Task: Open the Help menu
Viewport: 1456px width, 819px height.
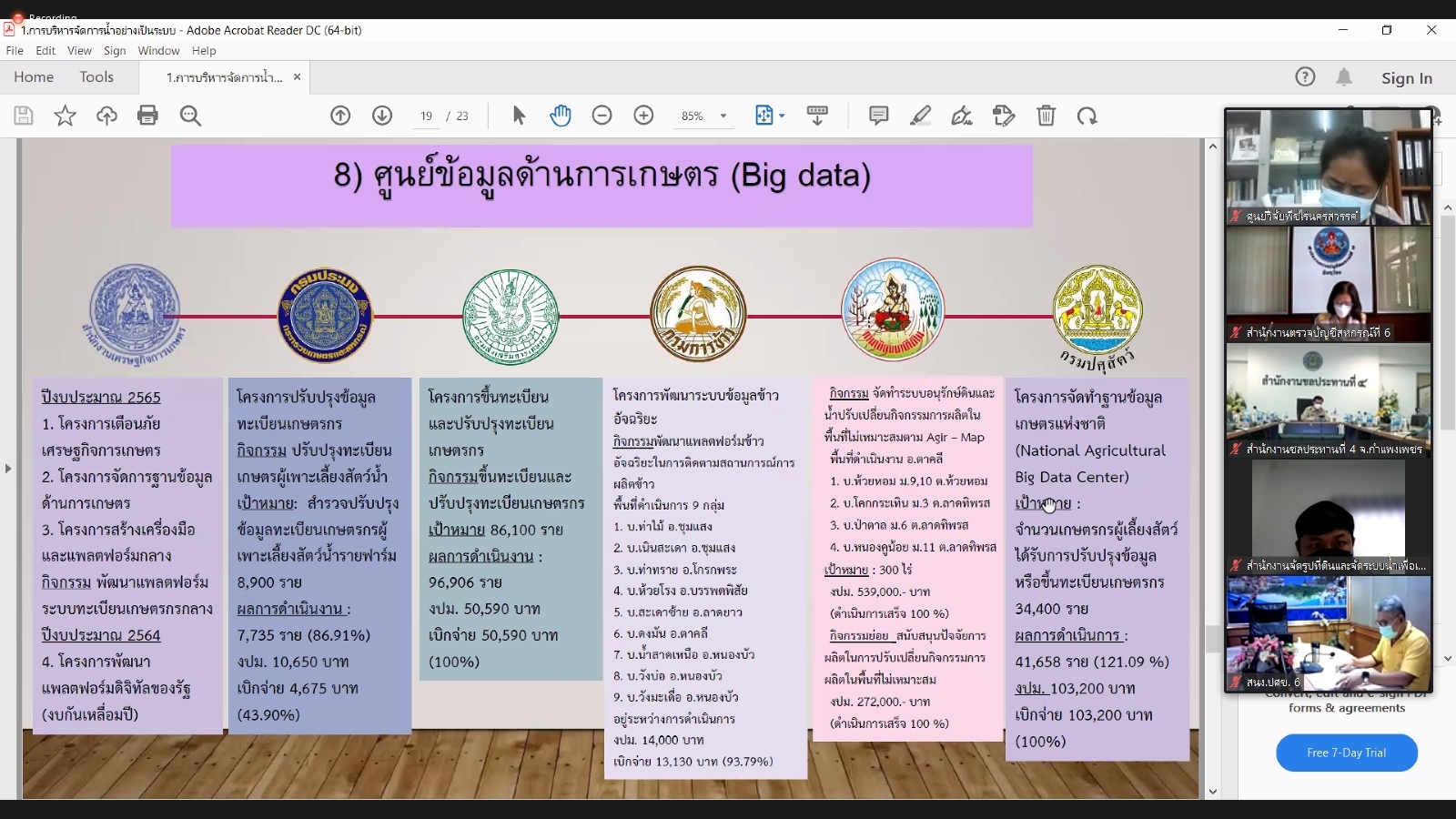Action: [x=204, y=51]
